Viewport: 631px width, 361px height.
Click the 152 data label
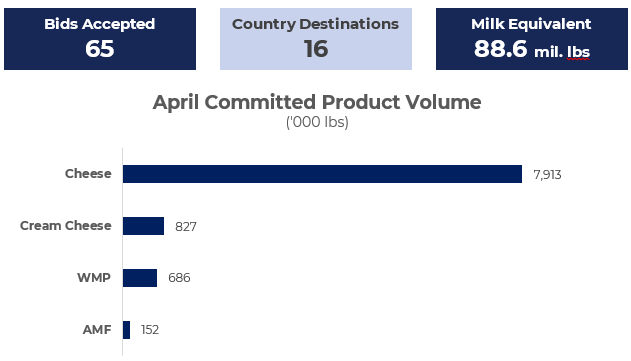[x=150, y=330]
